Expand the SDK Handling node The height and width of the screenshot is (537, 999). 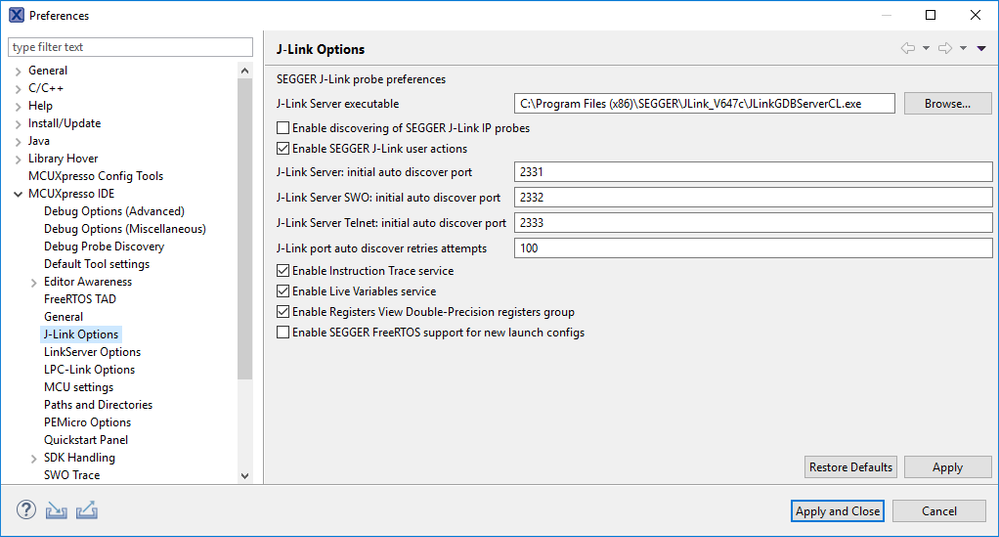(x=34, y=458)
